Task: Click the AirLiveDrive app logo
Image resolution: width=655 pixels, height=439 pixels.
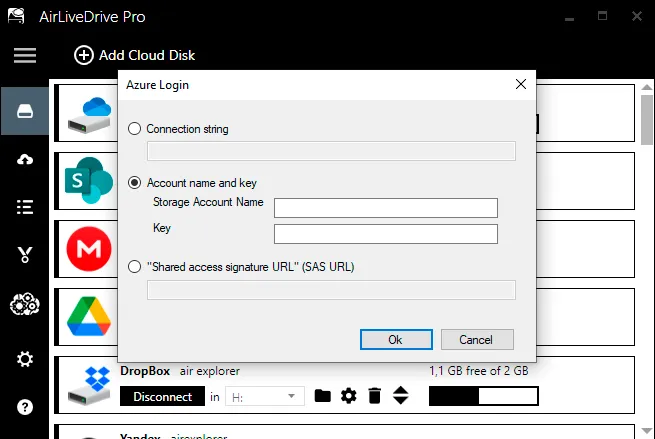Action: [x=16, y=16]
